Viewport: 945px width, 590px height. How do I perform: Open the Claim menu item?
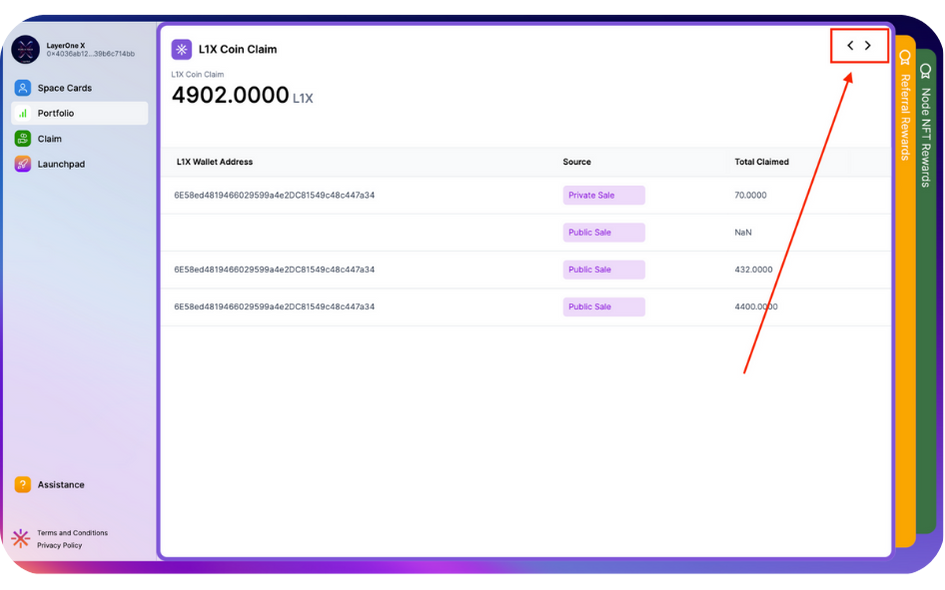click(80, 139)
